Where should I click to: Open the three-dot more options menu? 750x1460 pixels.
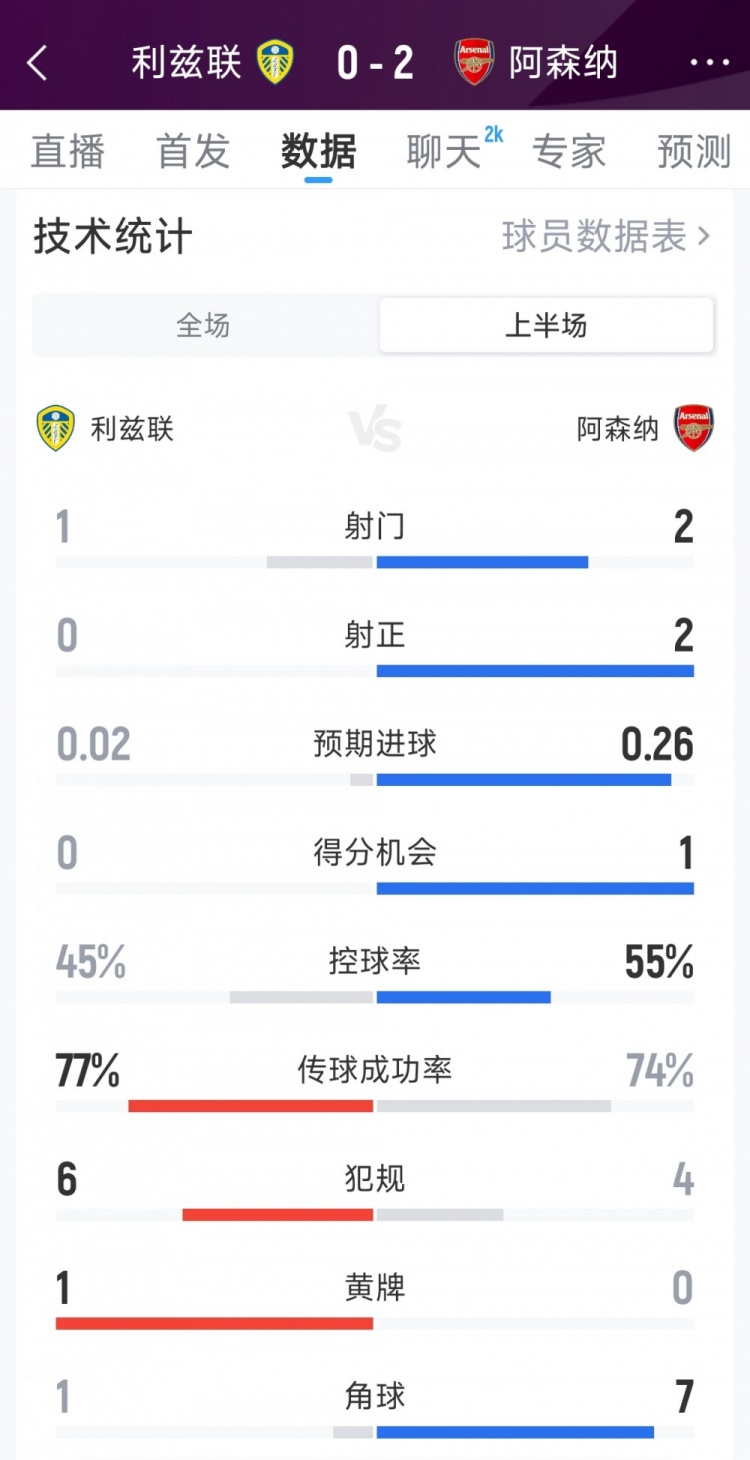click(709, 63)
